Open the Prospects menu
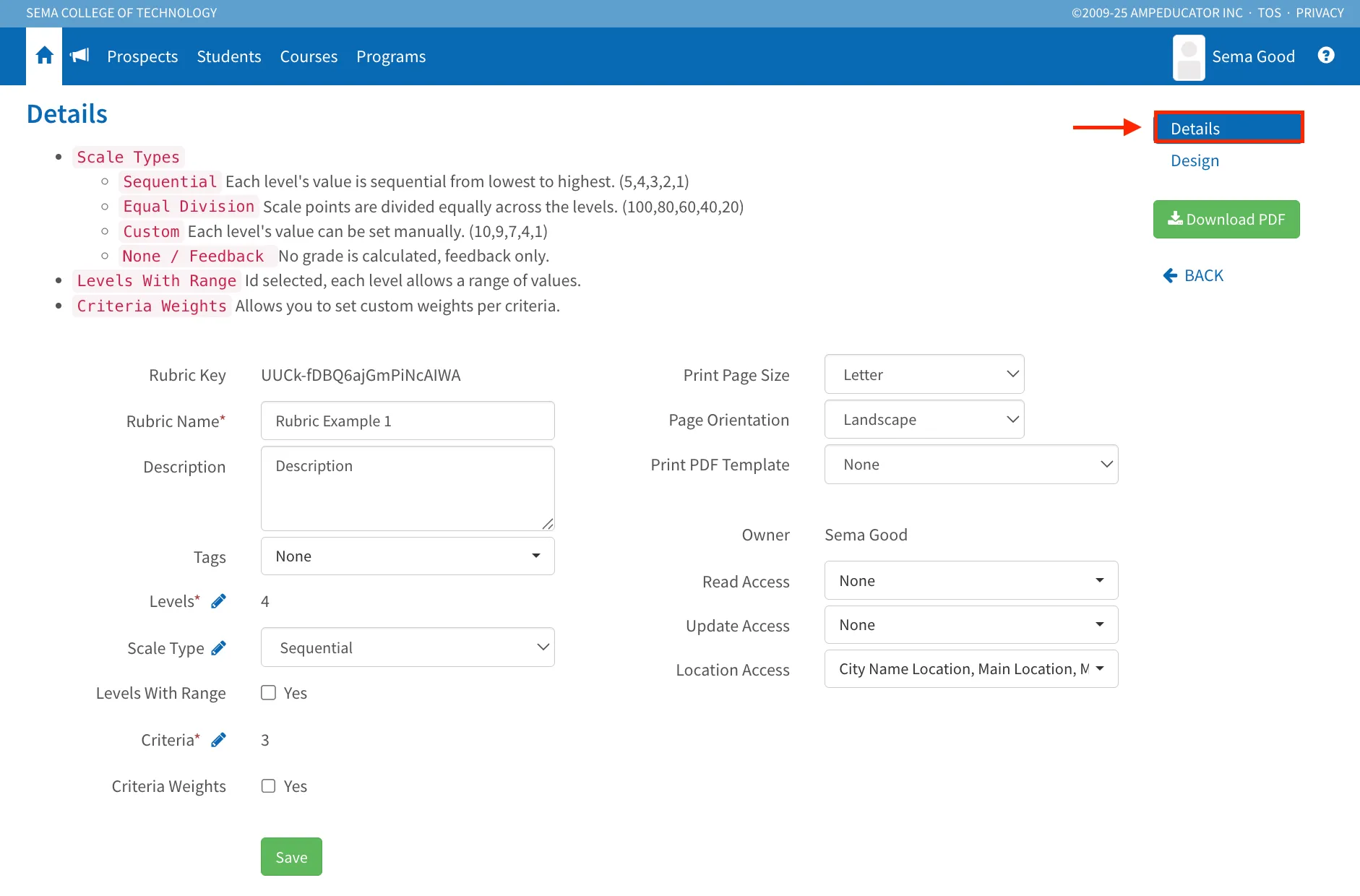1360x896 pixels. [142, 56]
